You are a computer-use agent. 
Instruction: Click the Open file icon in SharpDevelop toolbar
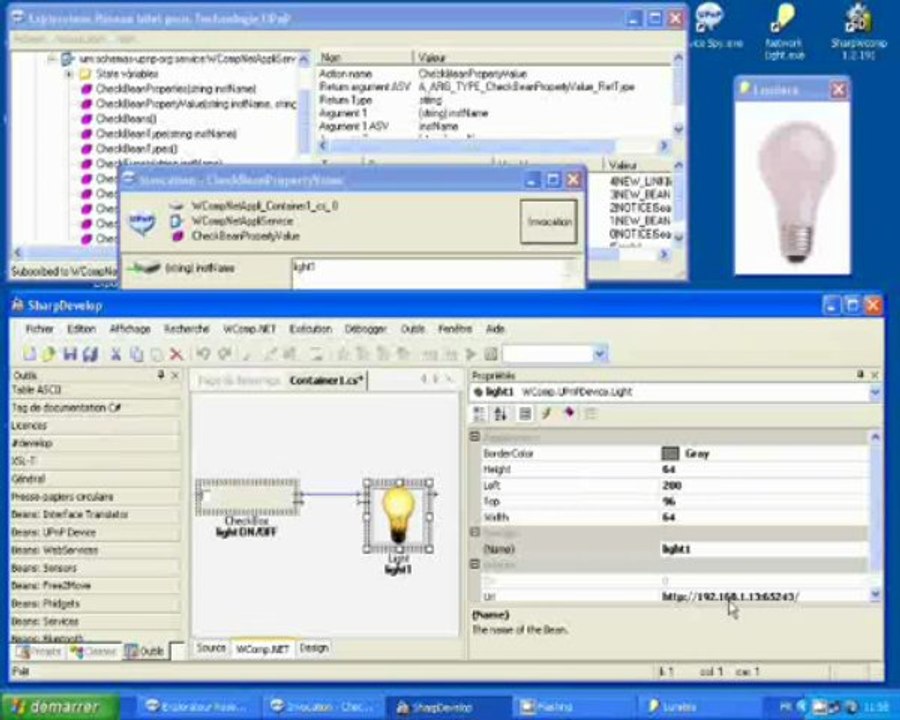click(49, 354)
